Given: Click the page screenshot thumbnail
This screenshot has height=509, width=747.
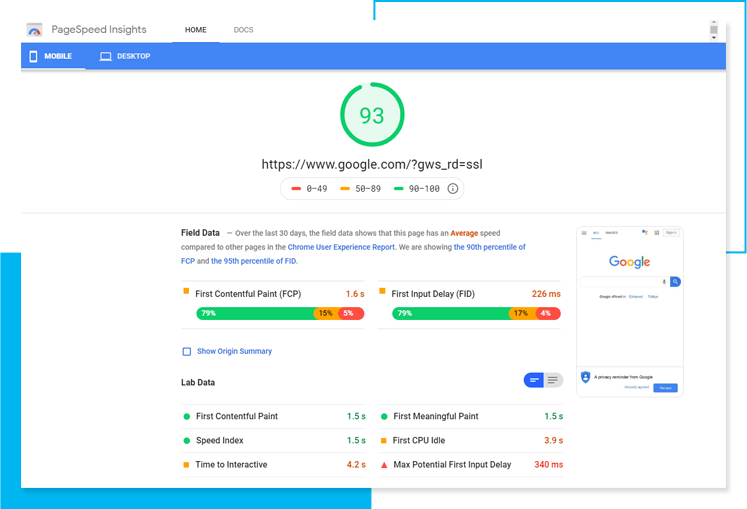Looking at the screenshot, I should point(630,312).
